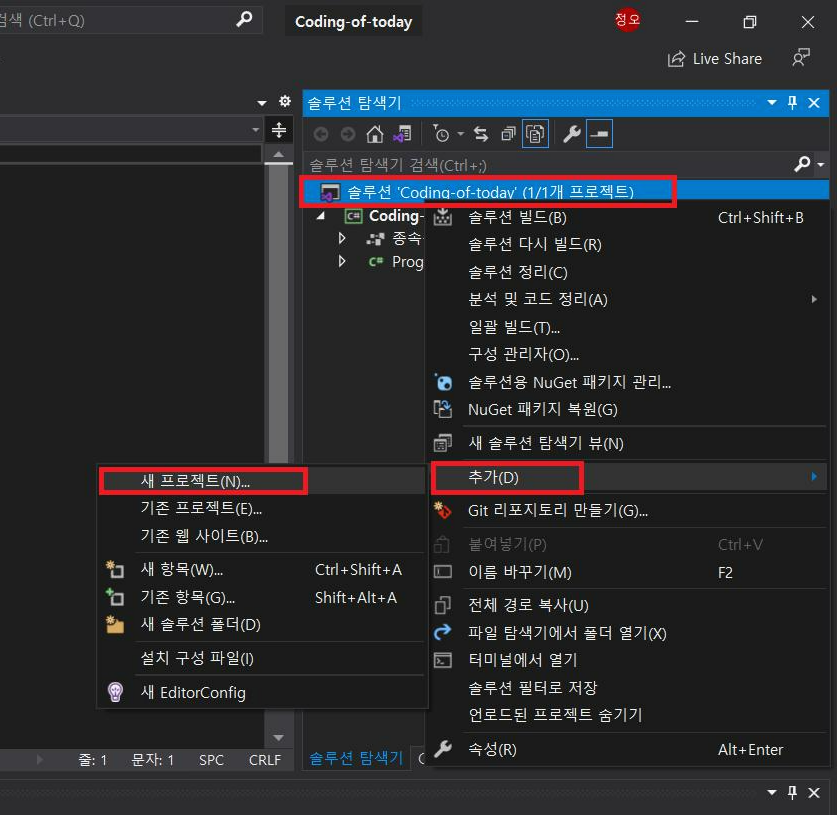Choose NuGet 패키지 복원(G)
This screenshot has height=815, width=837.
pyautogui.click(x=628, y=409)
